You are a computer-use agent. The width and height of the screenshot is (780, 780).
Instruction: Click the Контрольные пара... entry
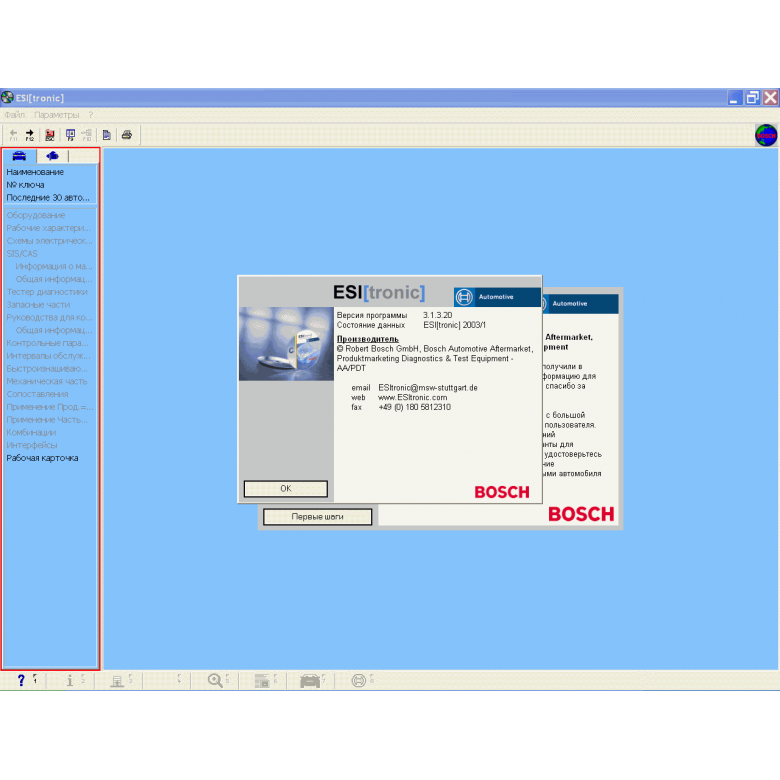click(x=47, y=343)
